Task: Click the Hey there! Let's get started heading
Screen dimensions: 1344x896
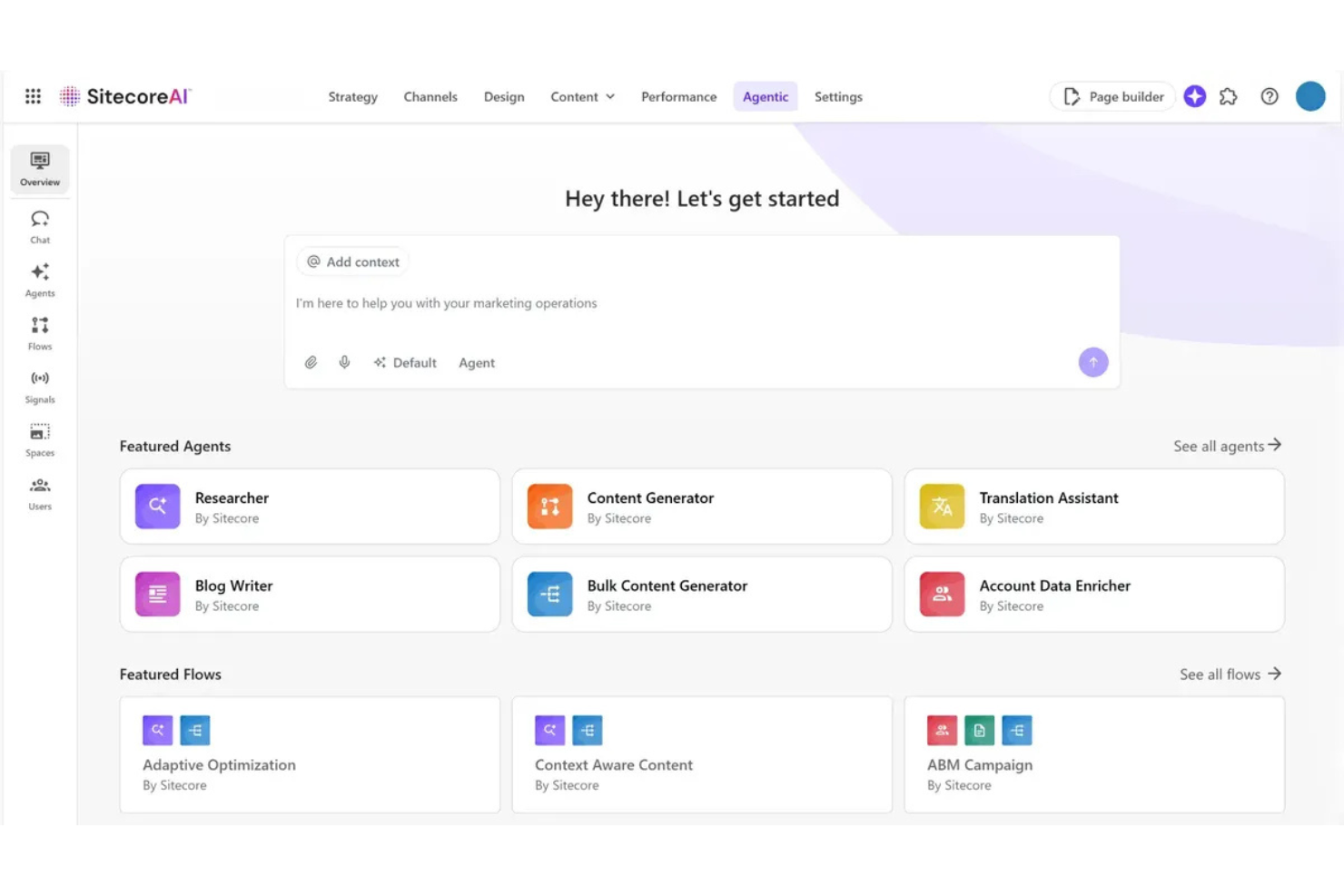Action: (702, 199)
